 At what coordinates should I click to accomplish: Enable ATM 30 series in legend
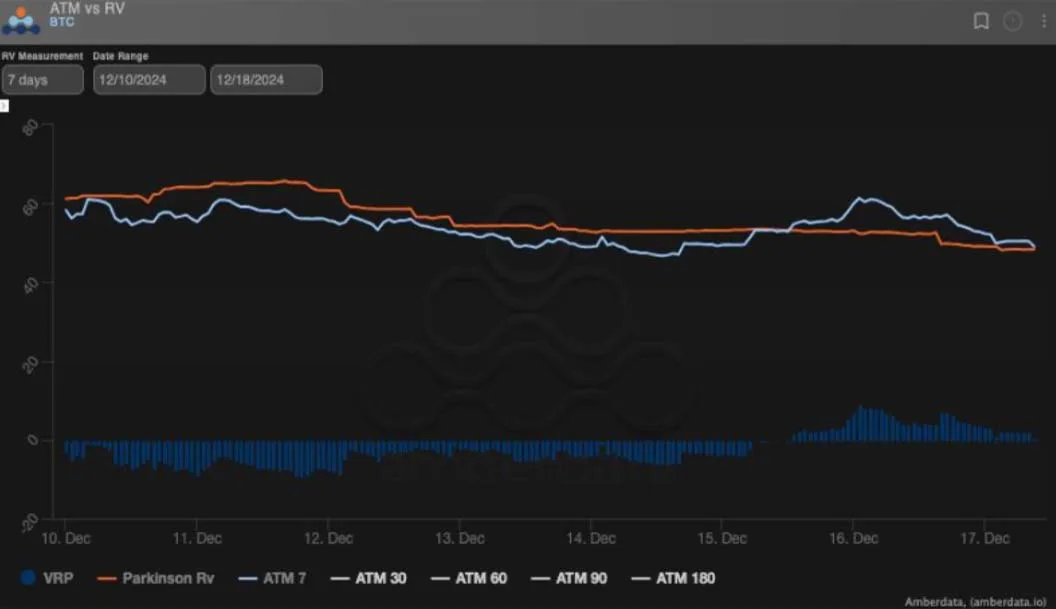368,578
